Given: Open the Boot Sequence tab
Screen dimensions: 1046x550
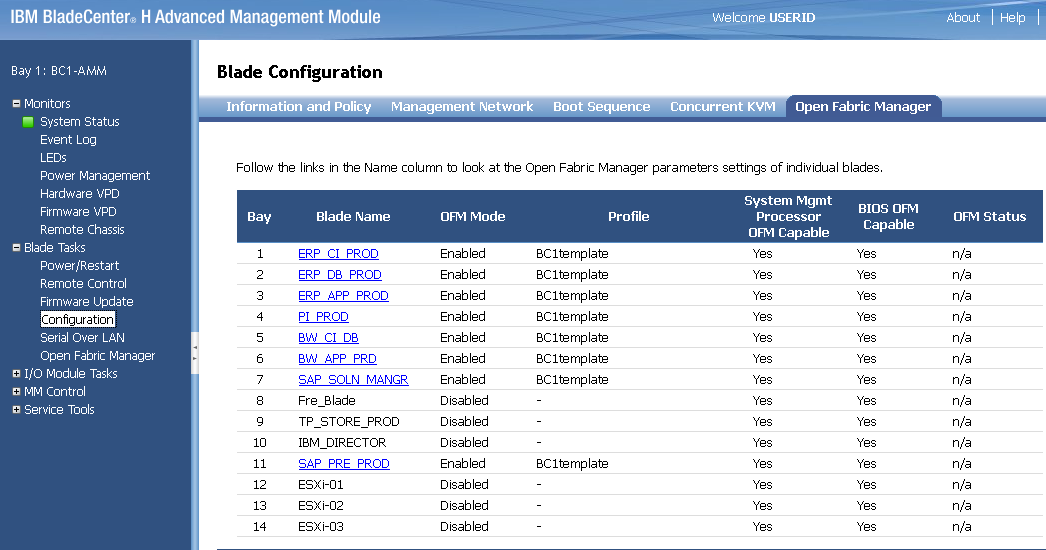Looking at the screenshot, I should (x=601, y=107).
